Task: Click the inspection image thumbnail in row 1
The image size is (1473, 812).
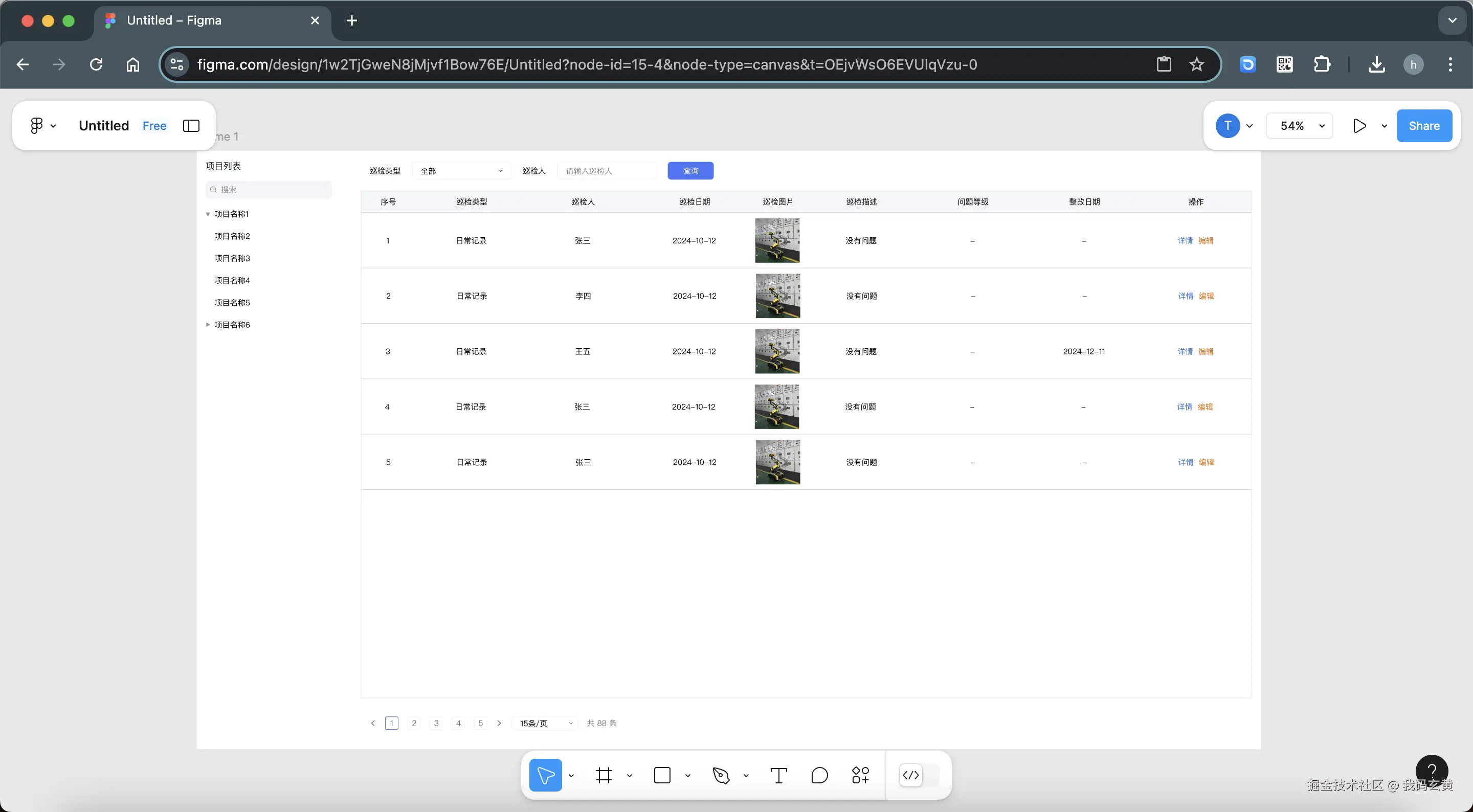Action: point(777,241)
